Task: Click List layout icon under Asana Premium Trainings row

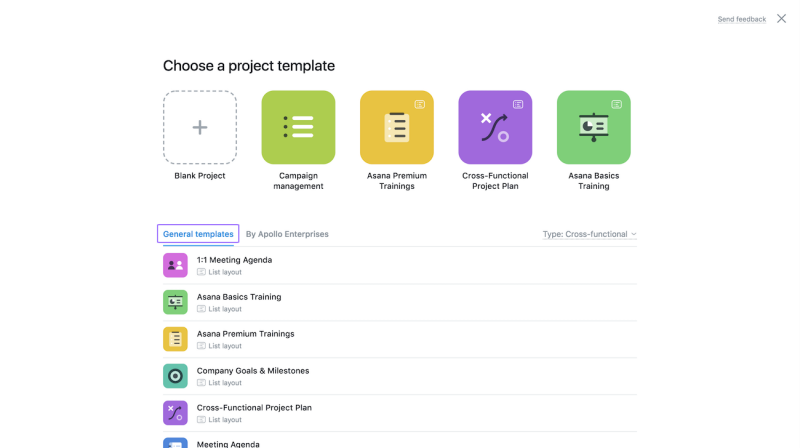Action: [202, 346]
